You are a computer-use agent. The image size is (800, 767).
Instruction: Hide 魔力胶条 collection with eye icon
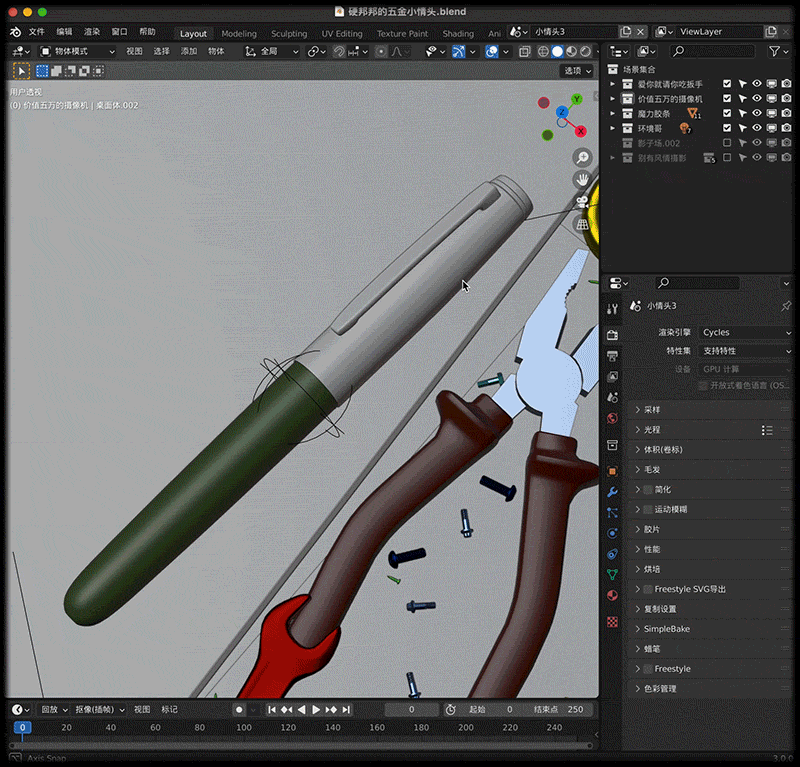pyautogui.click(x=757, y=113)
